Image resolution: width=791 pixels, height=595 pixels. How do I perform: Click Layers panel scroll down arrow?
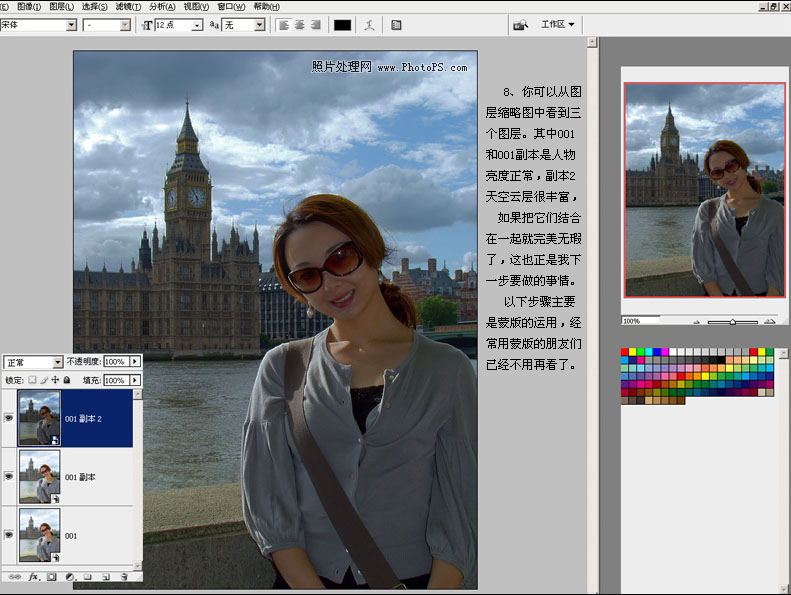point(138,566)
